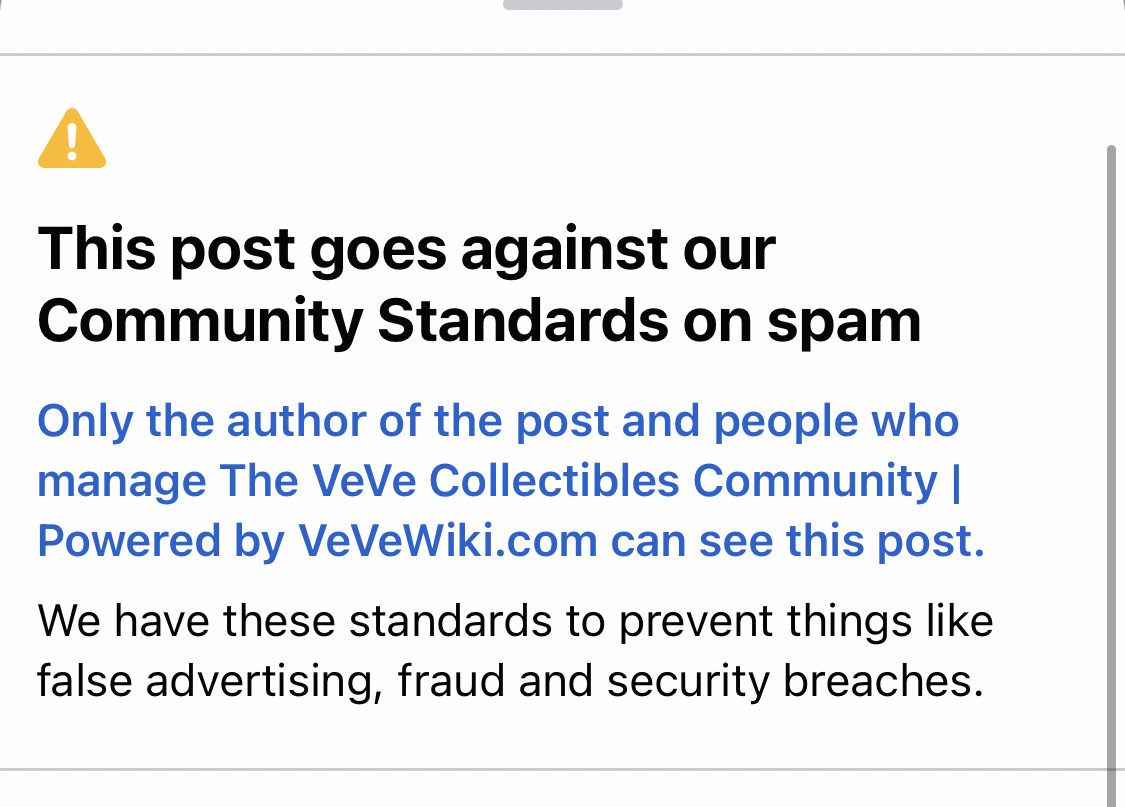Click the word 'fraud' in the paragraph
The image size is (1125, 807).
[x=451, y=680]
